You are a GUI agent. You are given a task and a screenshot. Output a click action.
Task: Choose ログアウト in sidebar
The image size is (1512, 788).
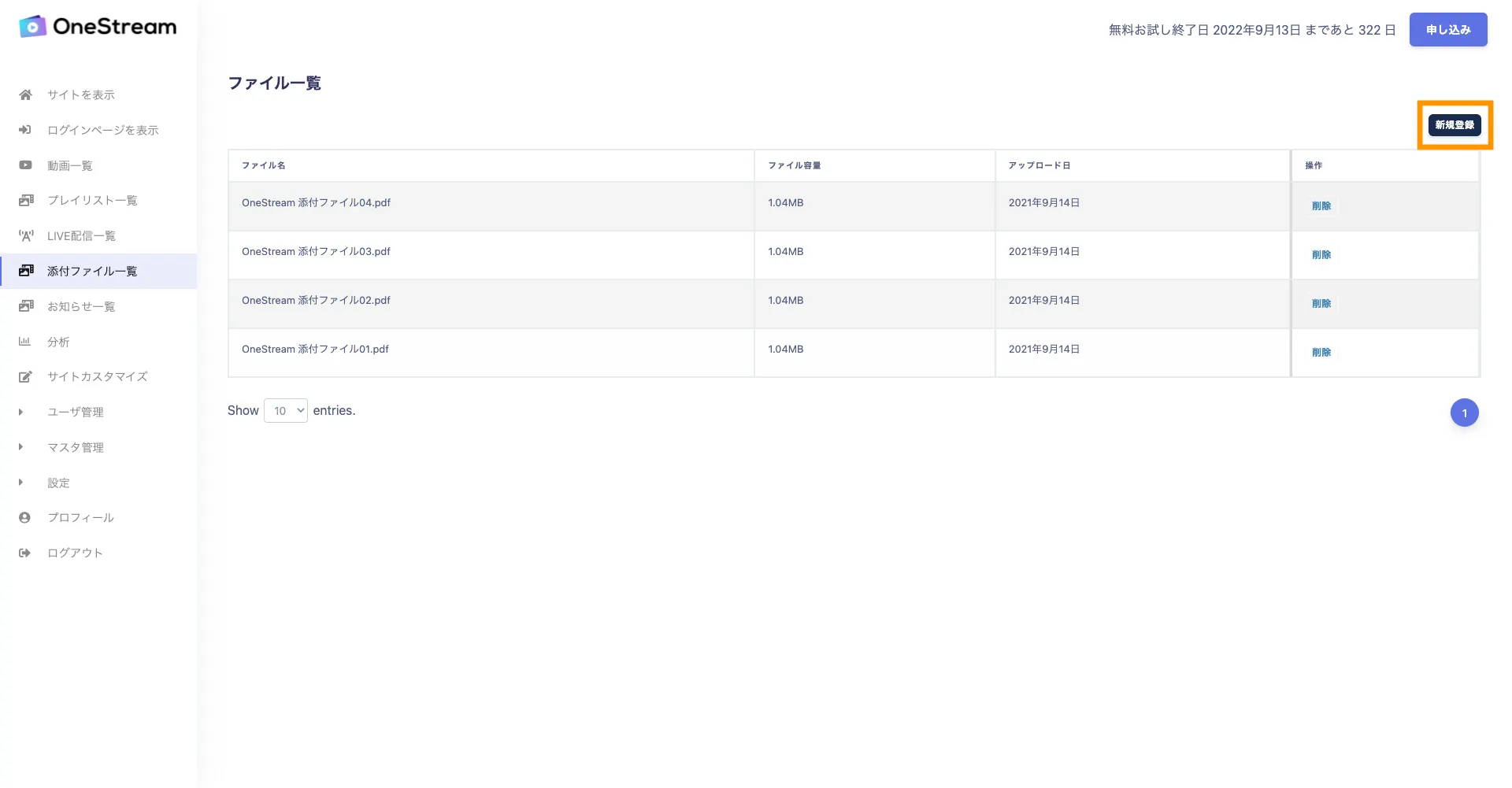tap(75, 553)
